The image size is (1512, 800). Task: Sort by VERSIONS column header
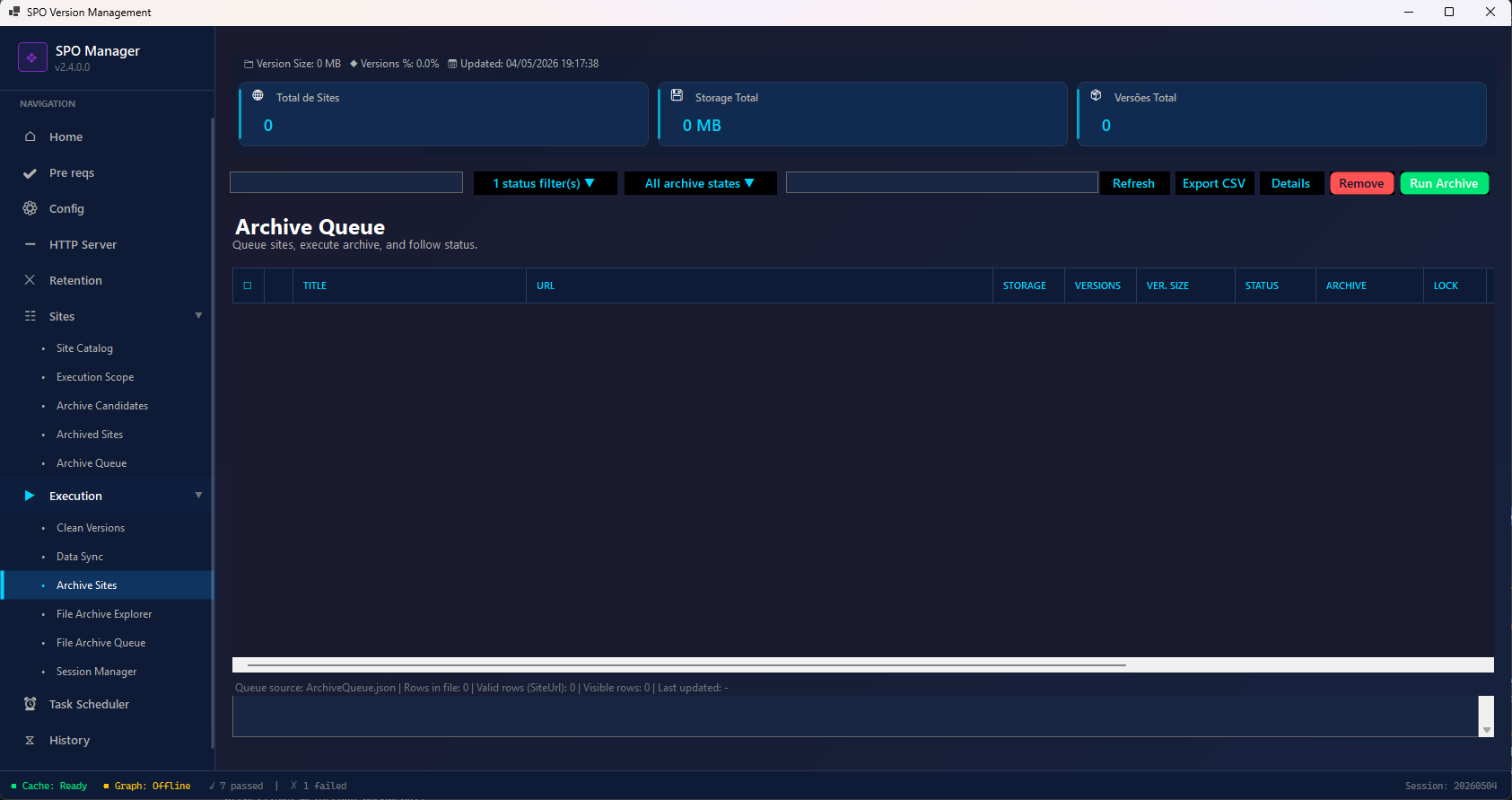pyautogui.click(x=1100, y=286)
